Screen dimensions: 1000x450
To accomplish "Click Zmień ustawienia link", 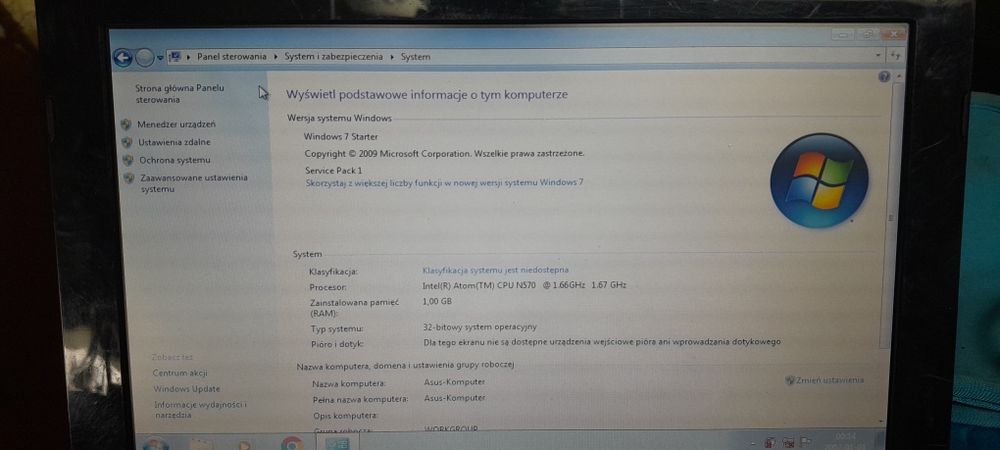I will (x=829, y=380).
